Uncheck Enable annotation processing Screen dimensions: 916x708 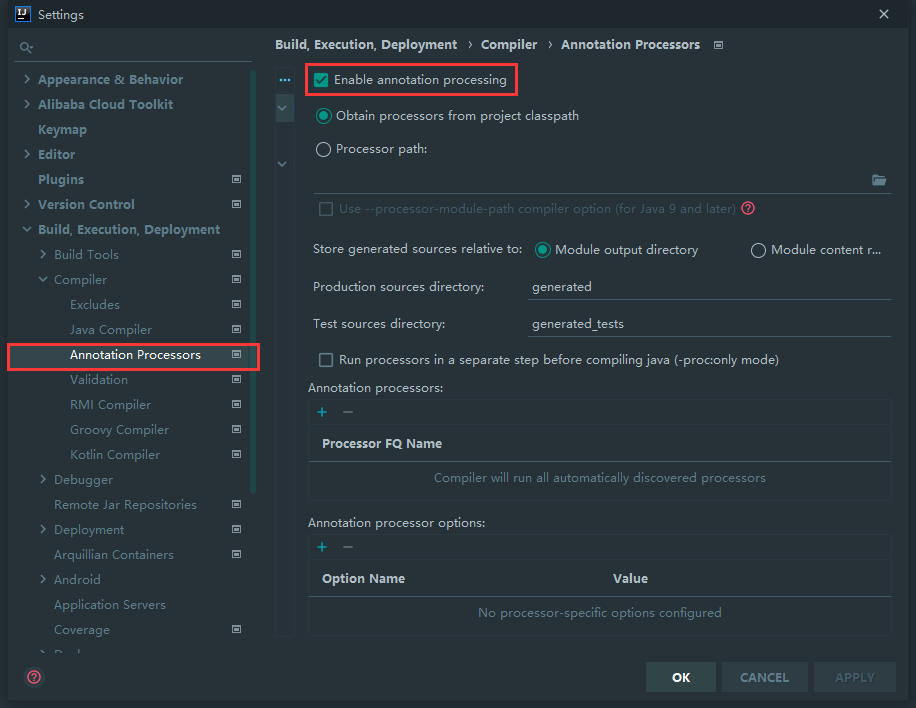(322, 80)
